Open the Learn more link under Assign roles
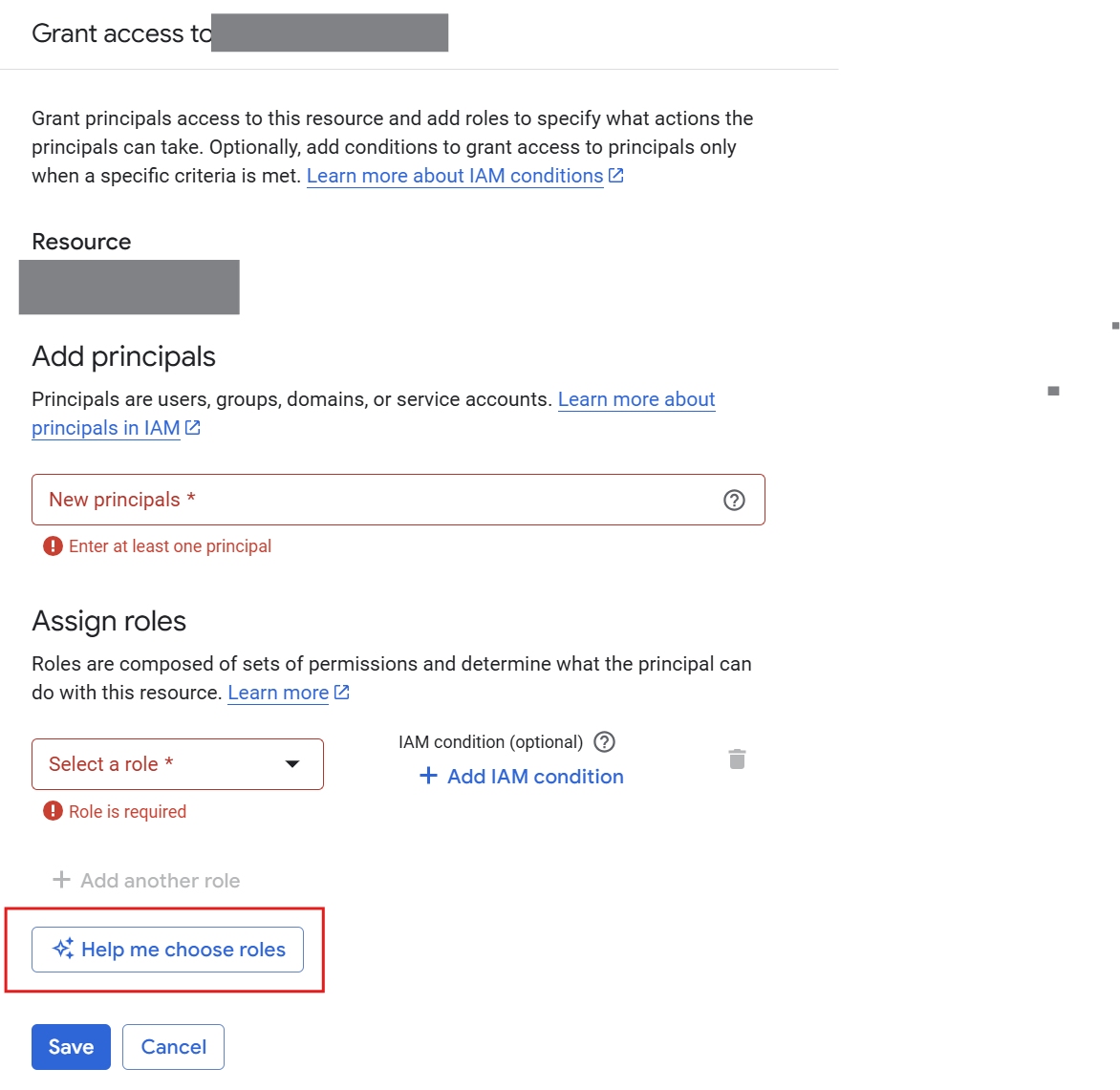The image size is (1120, 1090). (278, 693)
